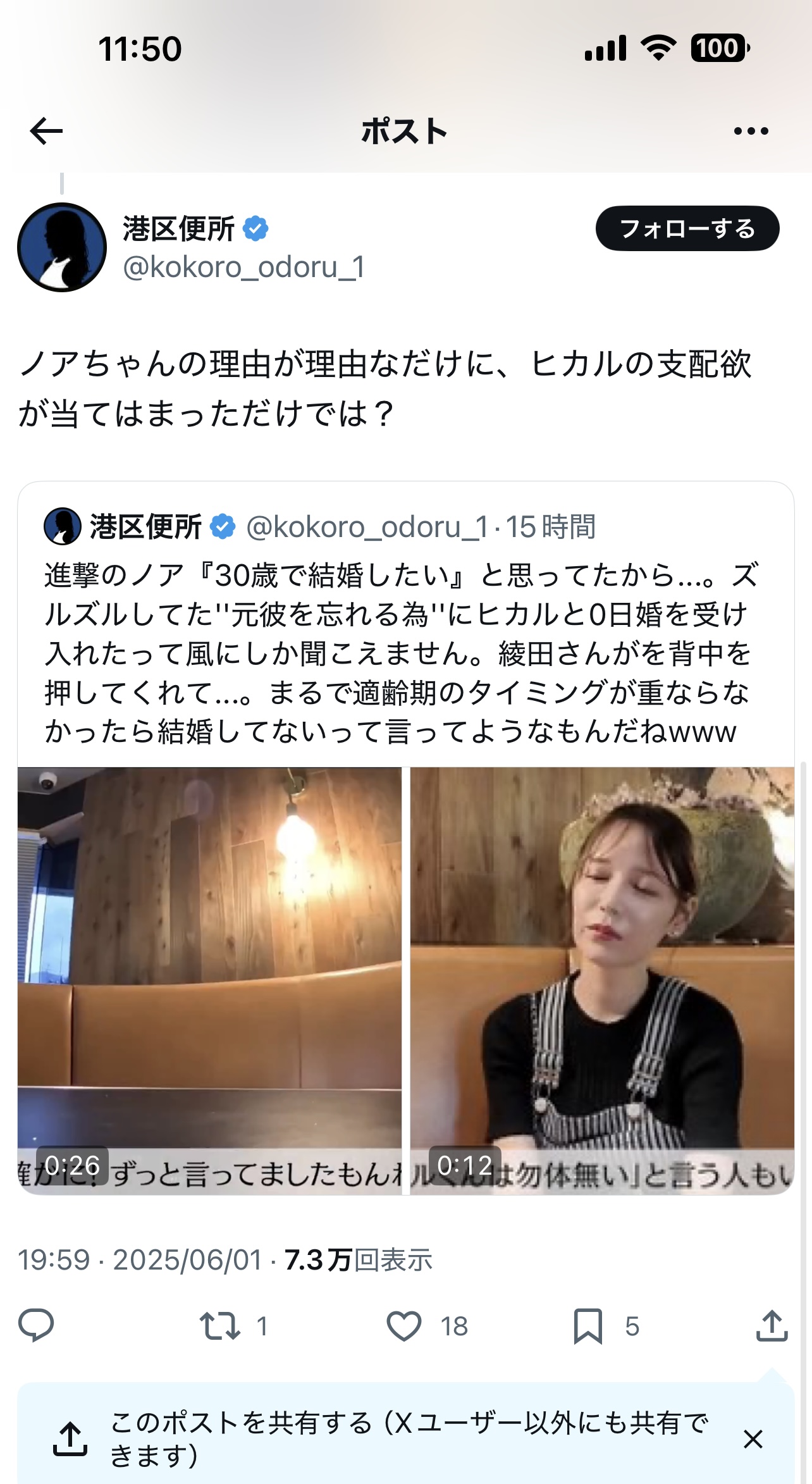Follow with フォローする button

tap(687, 228)
